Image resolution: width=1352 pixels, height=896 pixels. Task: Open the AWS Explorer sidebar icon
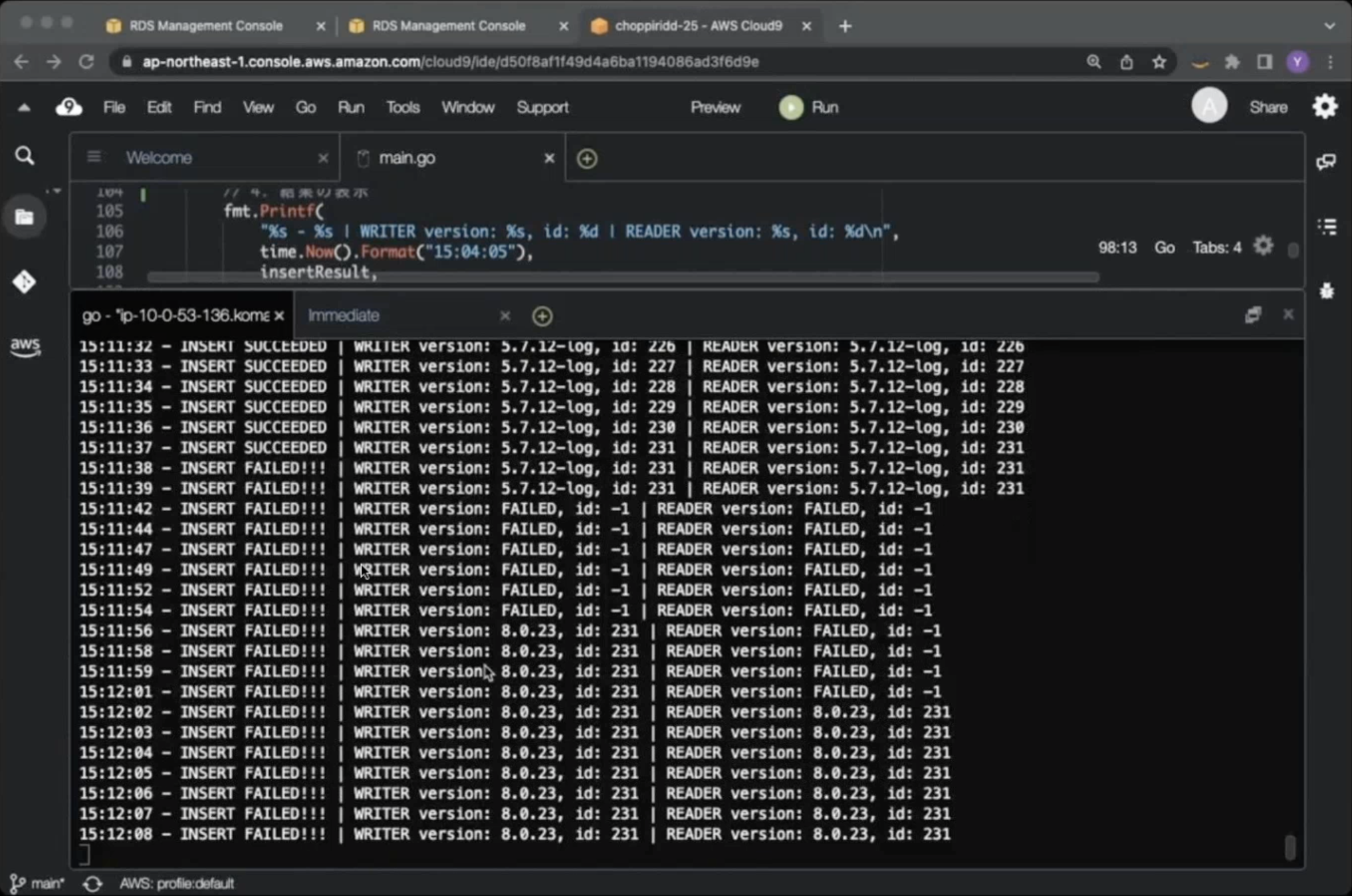coord(25,346)
